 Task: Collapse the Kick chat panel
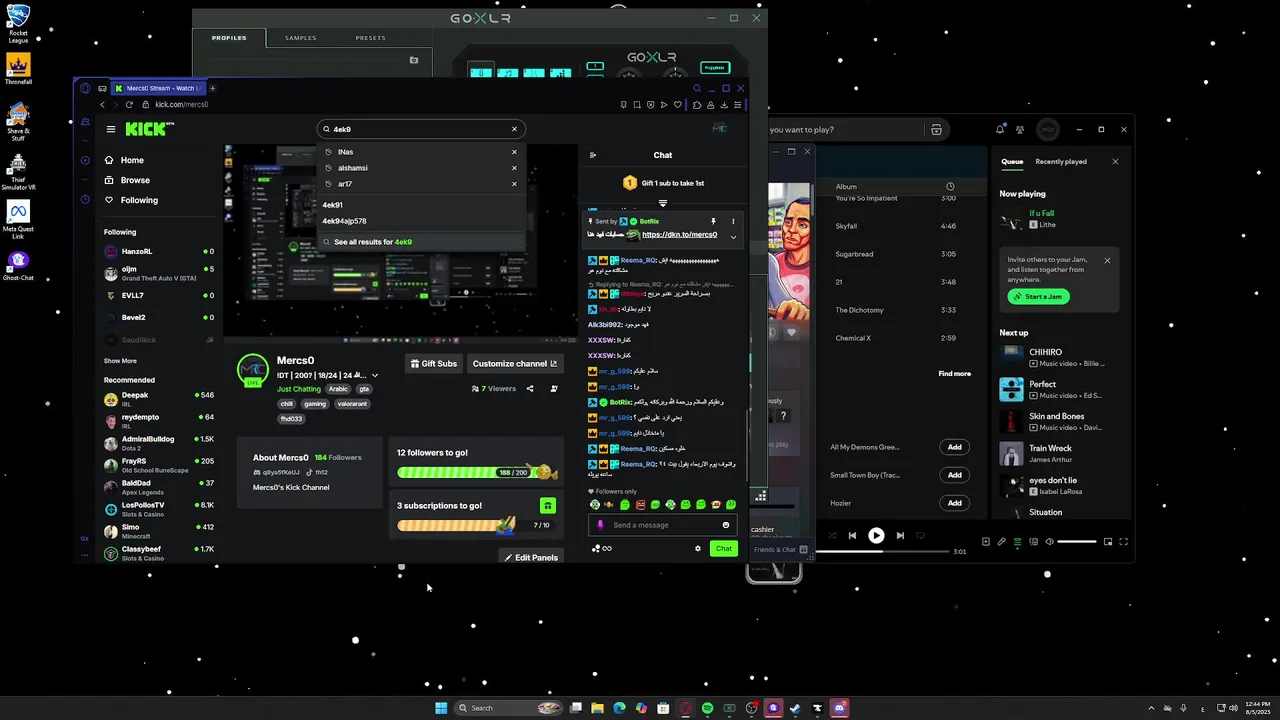(593, 155)
